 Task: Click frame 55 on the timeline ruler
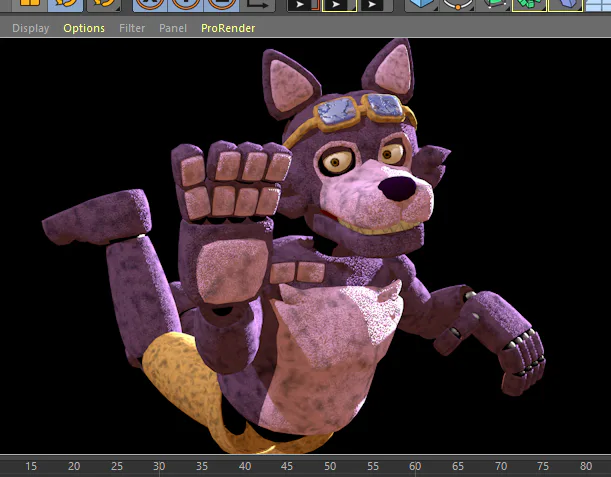[x=373, y=466]
